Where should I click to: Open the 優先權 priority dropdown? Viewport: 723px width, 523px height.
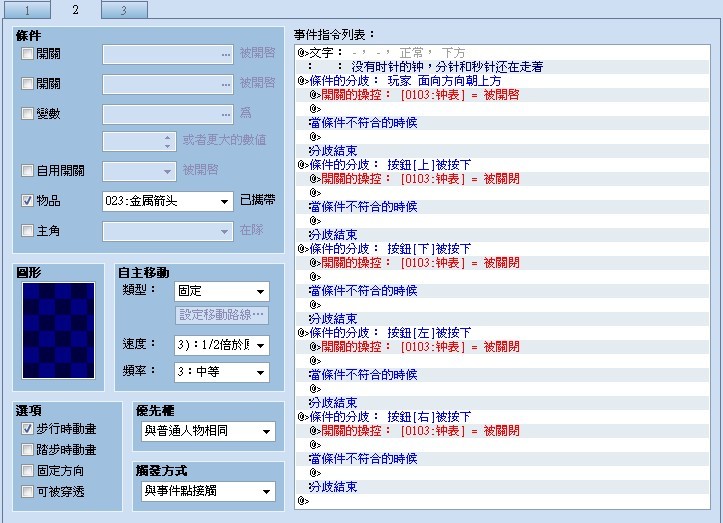click(208, 432)
